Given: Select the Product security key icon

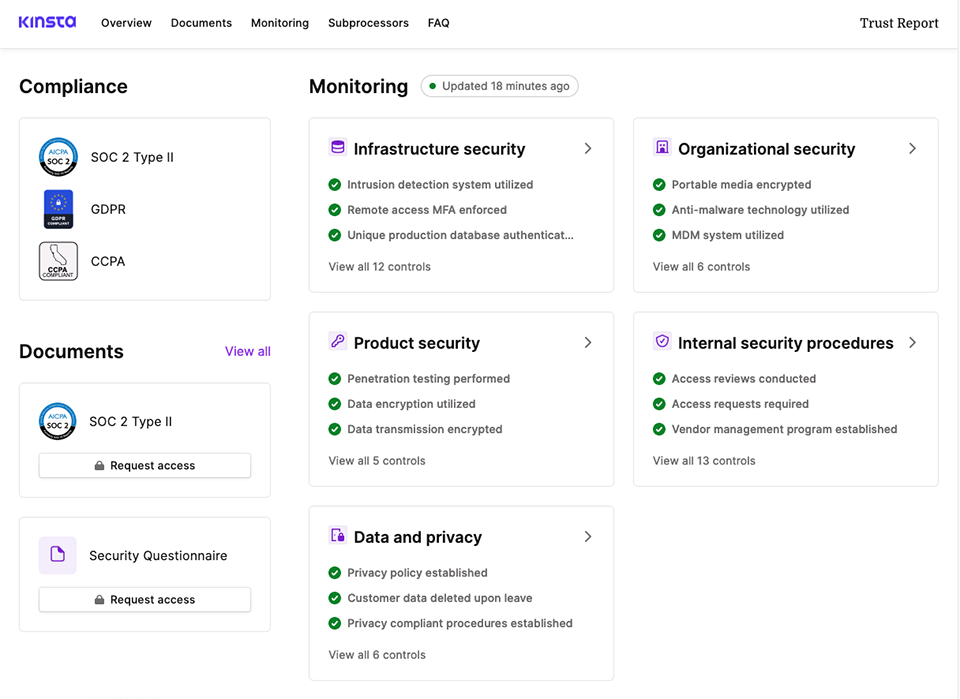Looking at the screenshot, I should [x=336, y=342].
